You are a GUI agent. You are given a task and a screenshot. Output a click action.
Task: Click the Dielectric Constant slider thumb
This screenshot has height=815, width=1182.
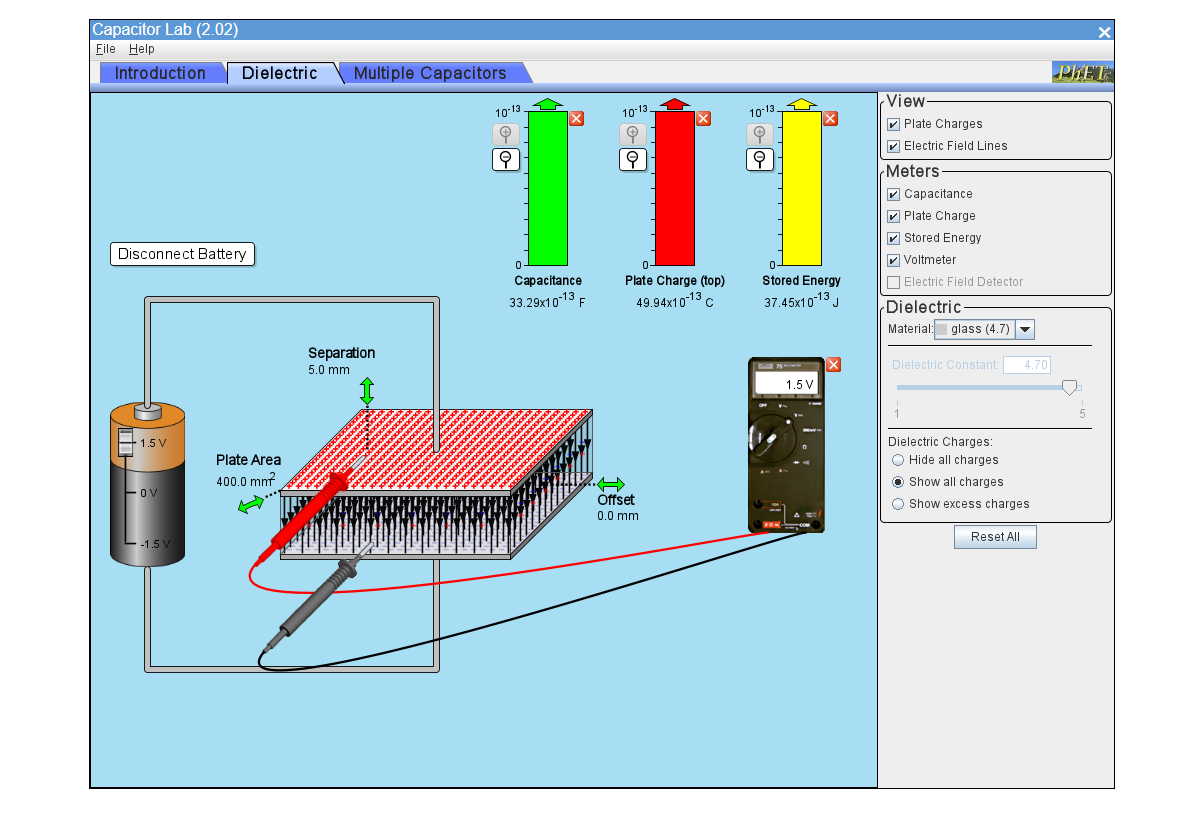(x=1069, y=388)
